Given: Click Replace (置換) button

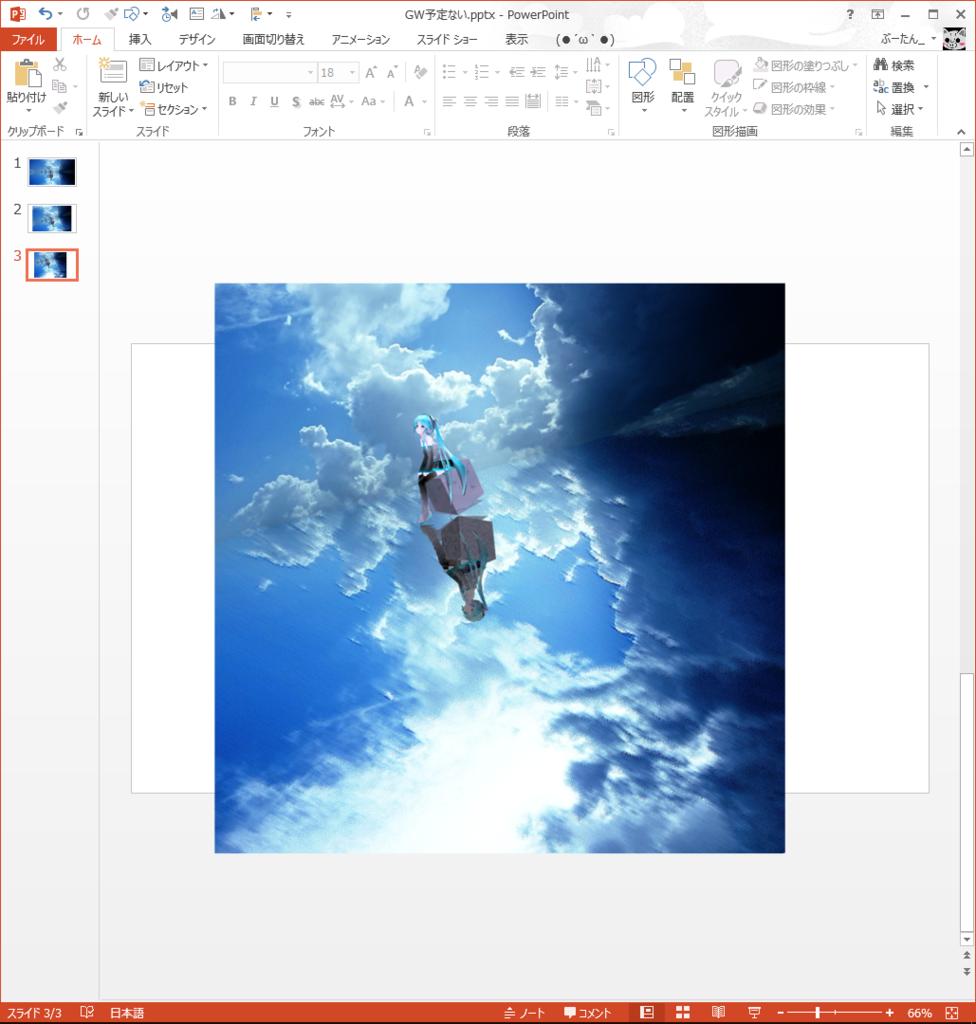Looking at the screenshot, I should (901, 87).
